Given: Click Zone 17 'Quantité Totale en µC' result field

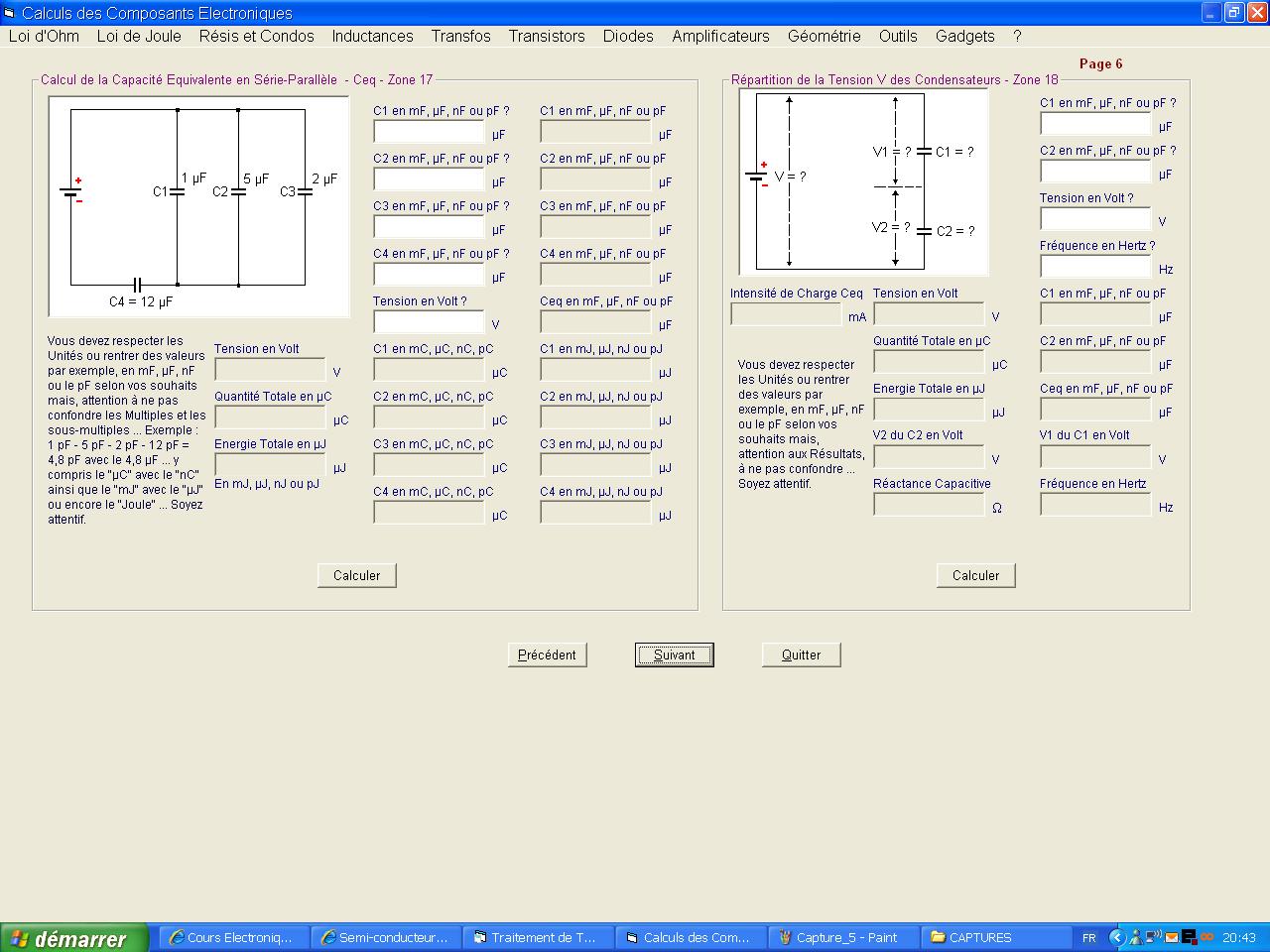Looking at the screenshot, I should 270,417.
